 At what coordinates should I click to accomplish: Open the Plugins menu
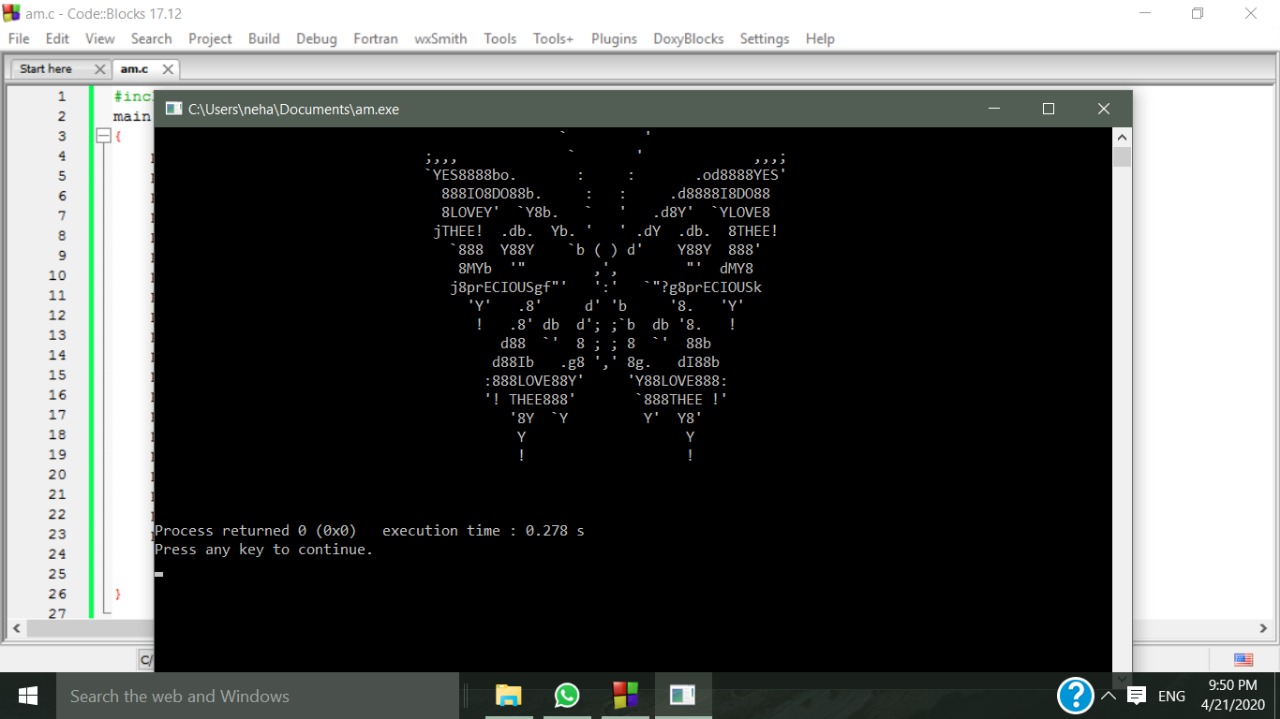pyautogui.click(x=614, y=39)
